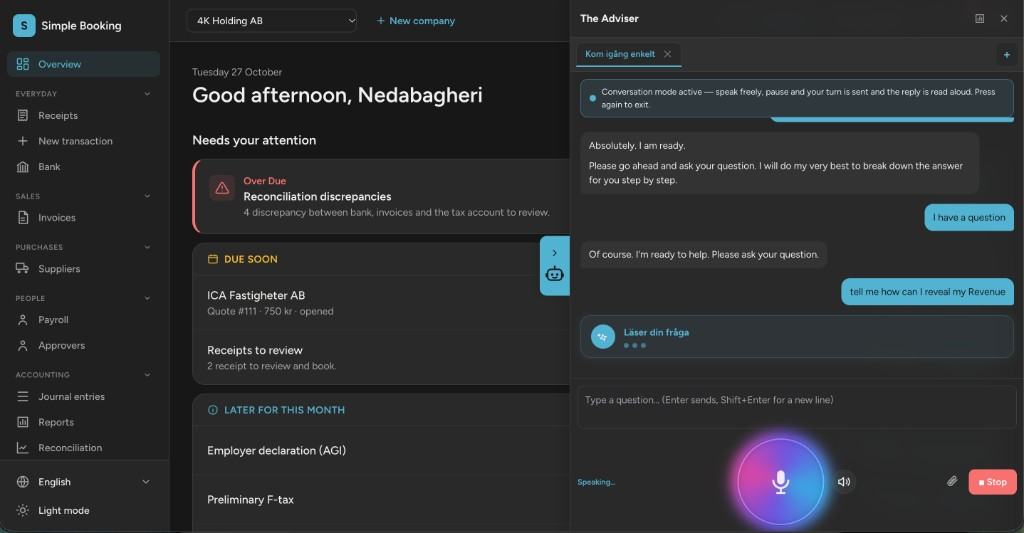Click the Overview grid icon in sidebar
Image resolution: width=1024 pixels, height=533 pixels.
[x=23, y=64]
